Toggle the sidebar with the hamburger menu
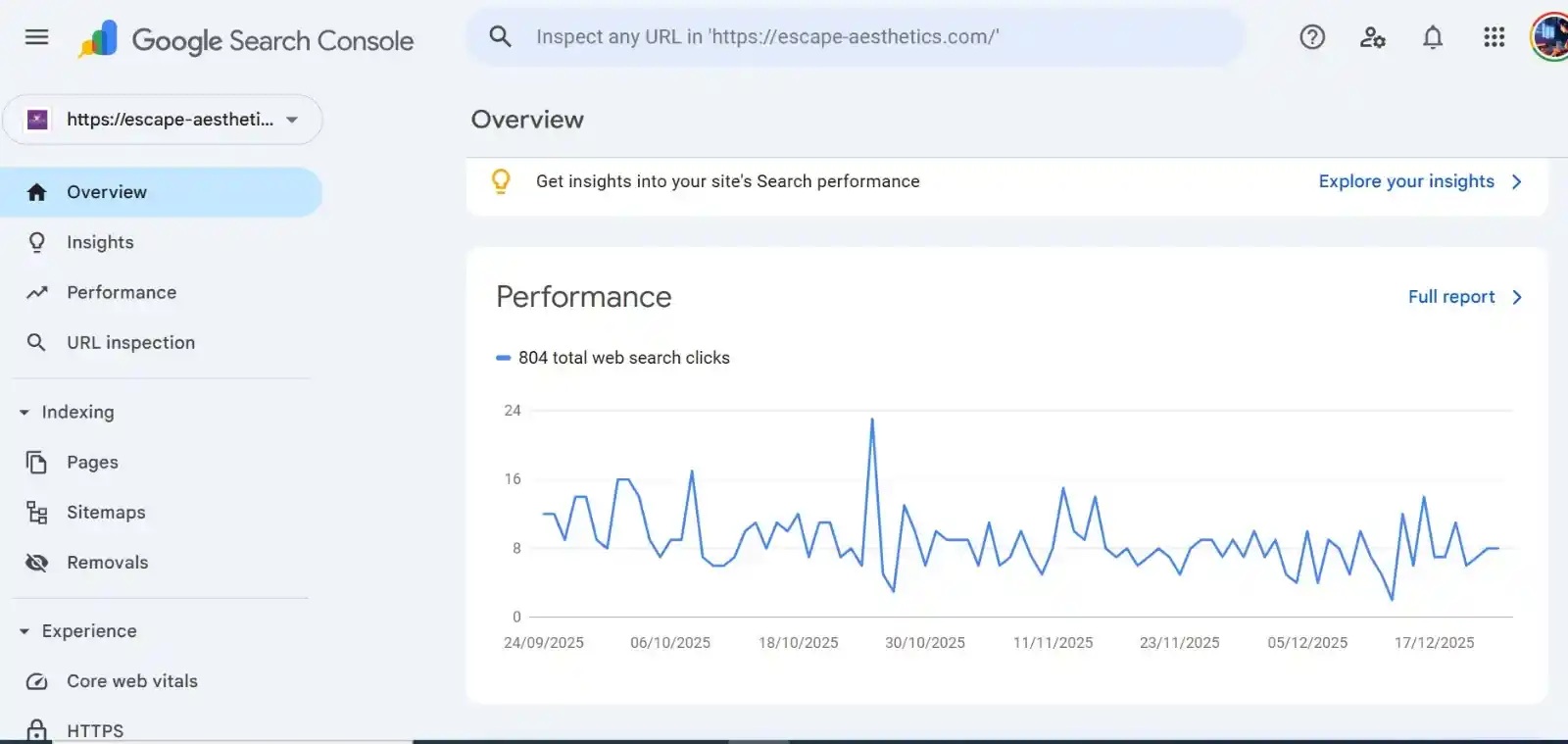1568x744 pixels. [x=36, y=37]
